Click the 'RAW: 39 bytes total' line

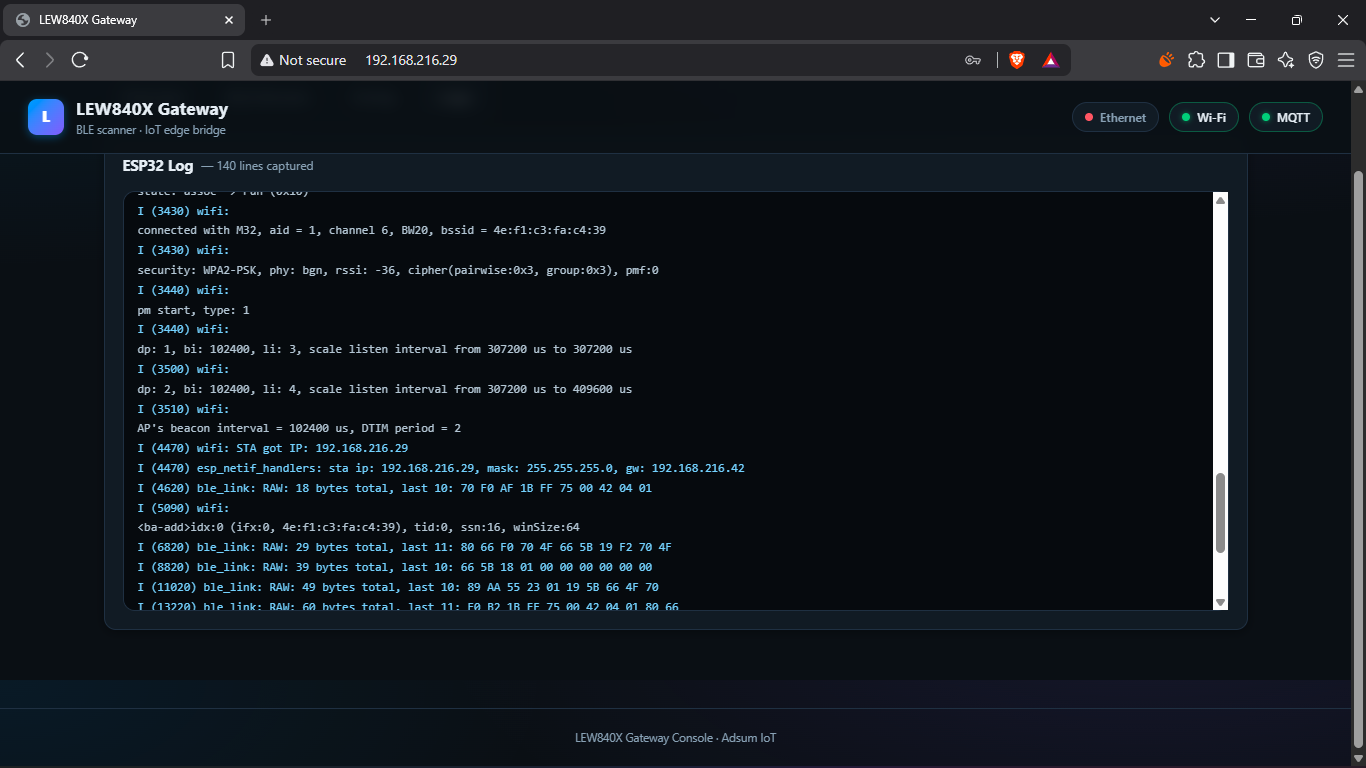[395, 567]
